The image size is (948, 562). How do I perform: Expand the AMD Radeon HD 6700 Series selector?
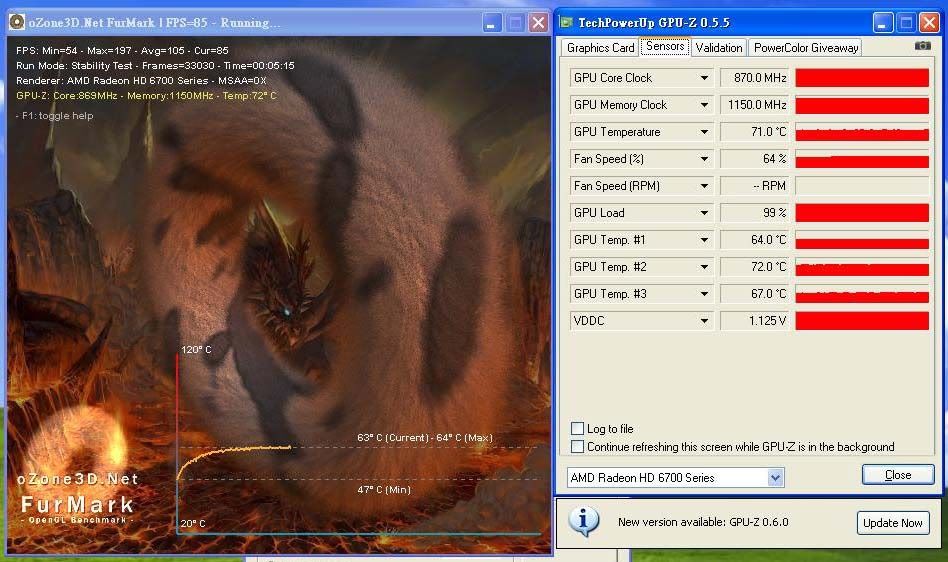[x=776, y=477]
